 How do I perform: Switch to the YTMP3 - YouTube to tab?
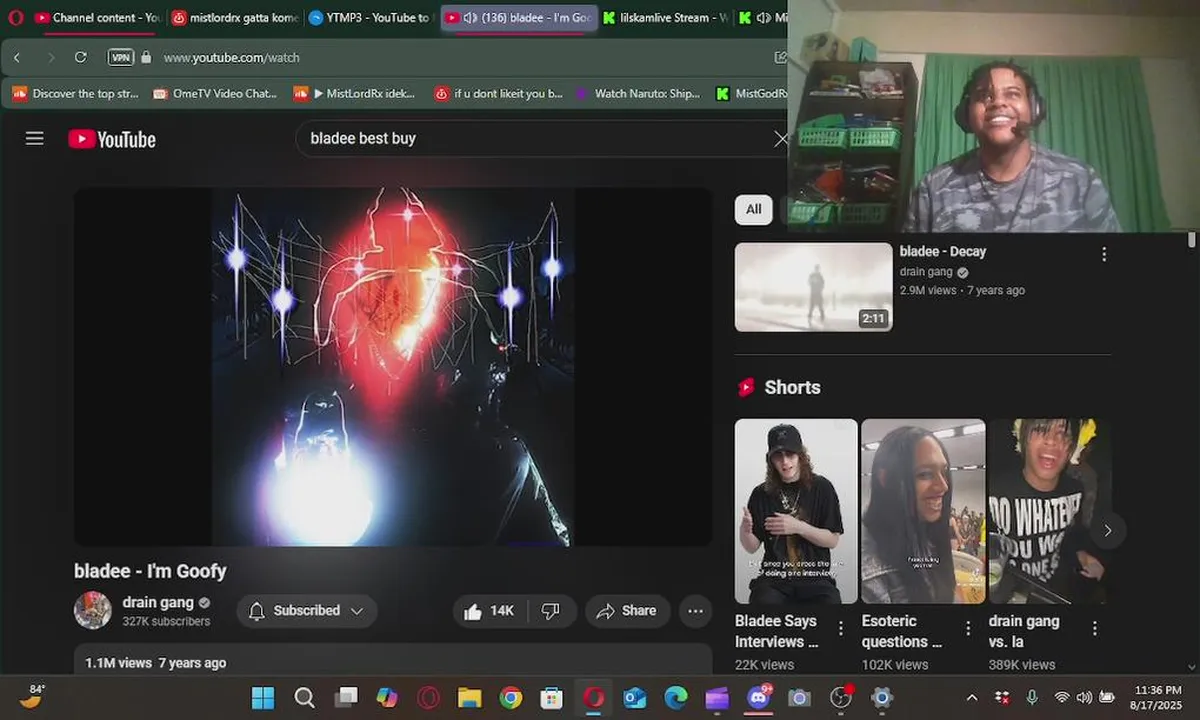(x=369, y=18)
